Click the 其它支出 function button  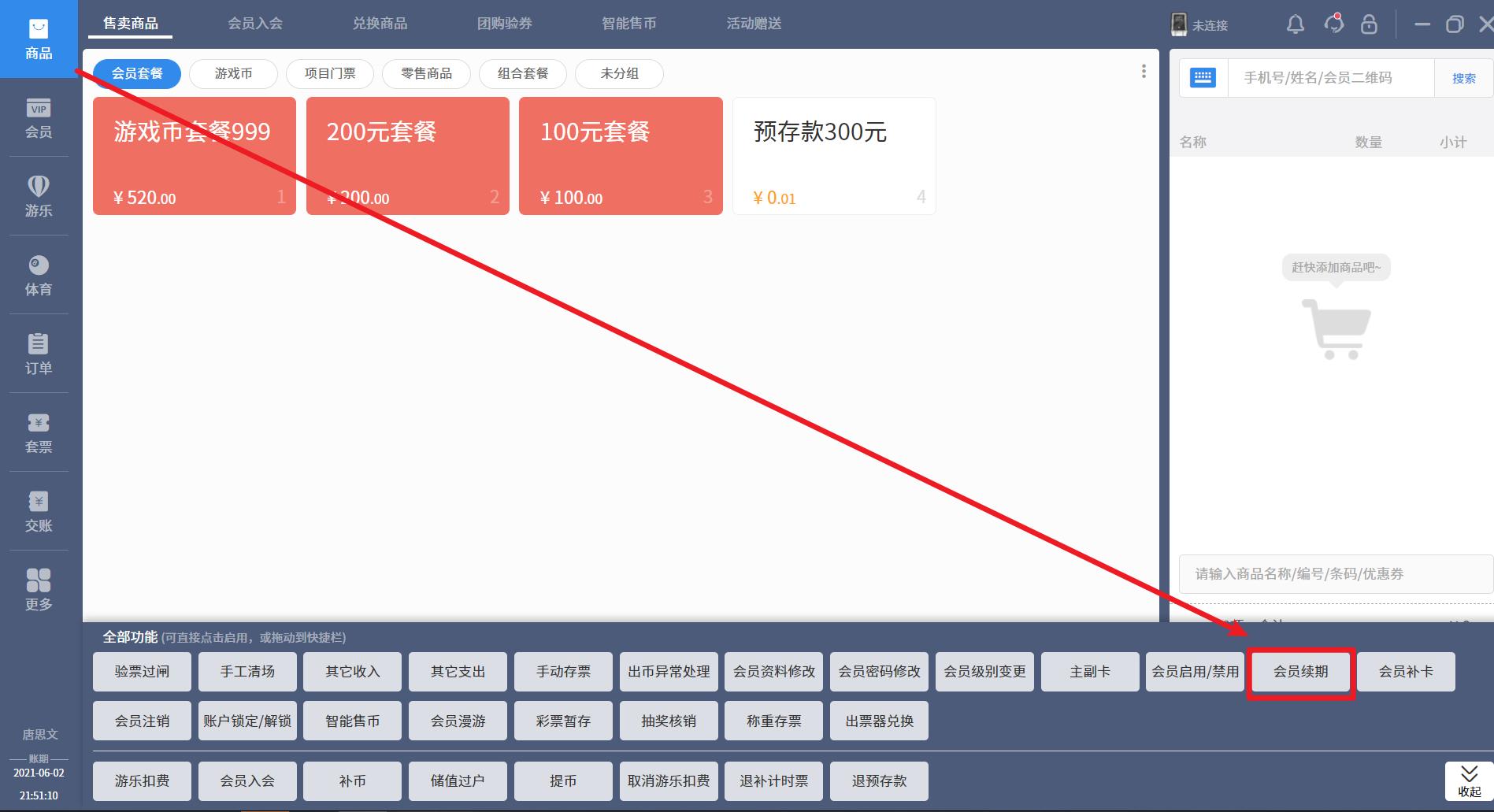[458, 672]
